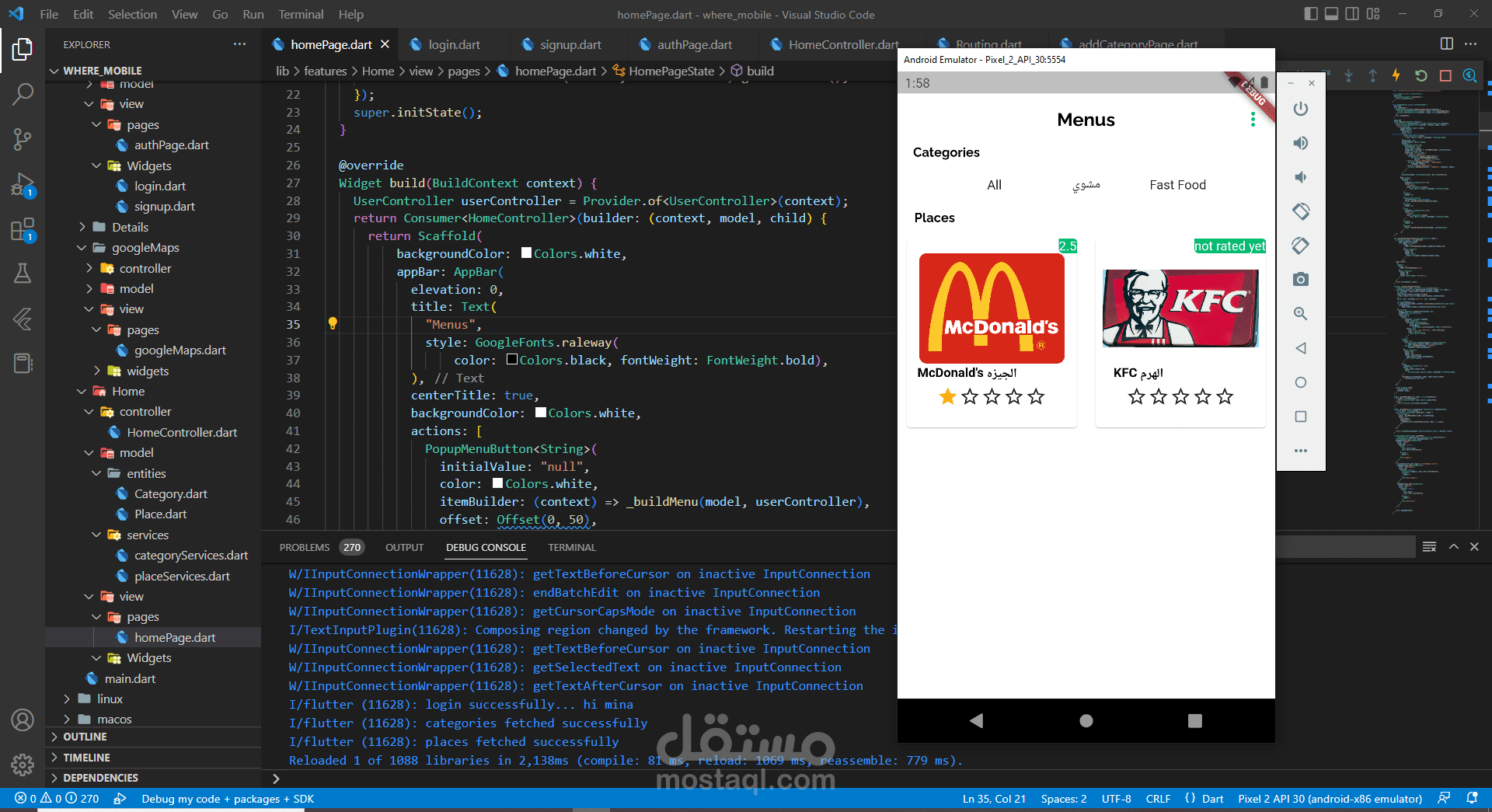The width and height of the screenshot is (1492, 812).
Task: Collapse the Home folder in explorer
Action: pyautogui.click(x=128, y=392)
